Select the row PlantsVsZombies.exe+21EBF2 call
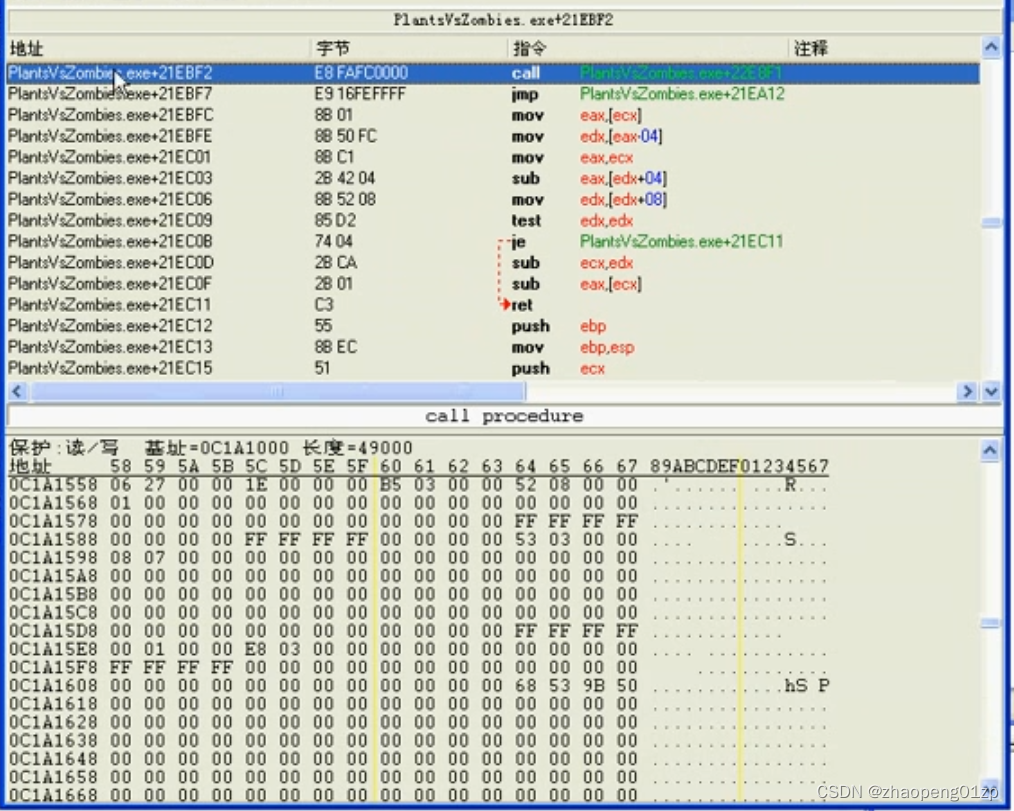This screenshot has height=811, width=1014. click(493, 73)
